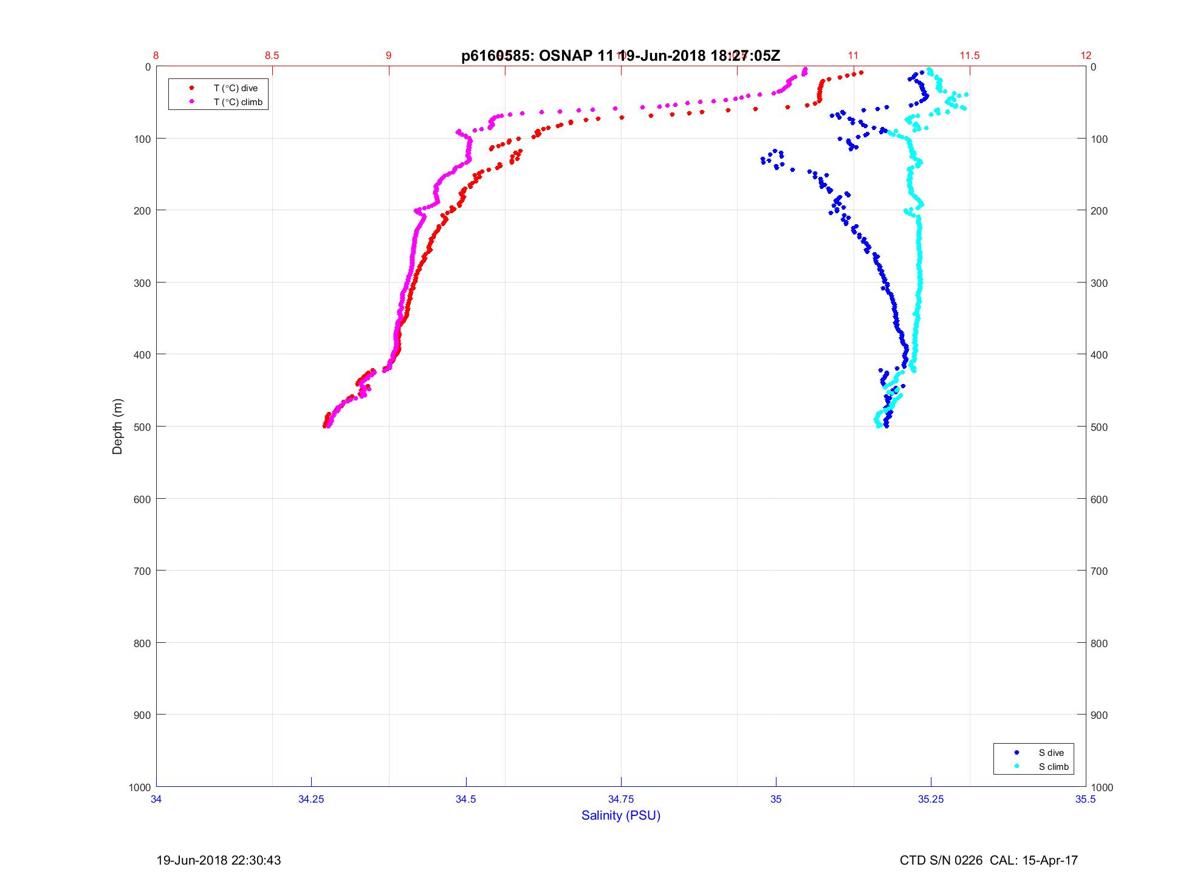Click red temperature tick label 8.5

coord(272,56)
